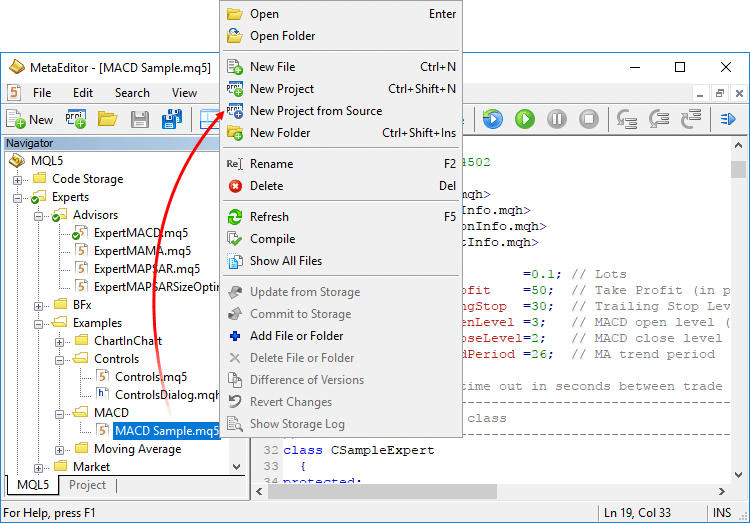Image resolution: width=750 pixels, height=523 pixels.
Task: Click the editor vertical scrollbar
Action: [x=738, y=300]
